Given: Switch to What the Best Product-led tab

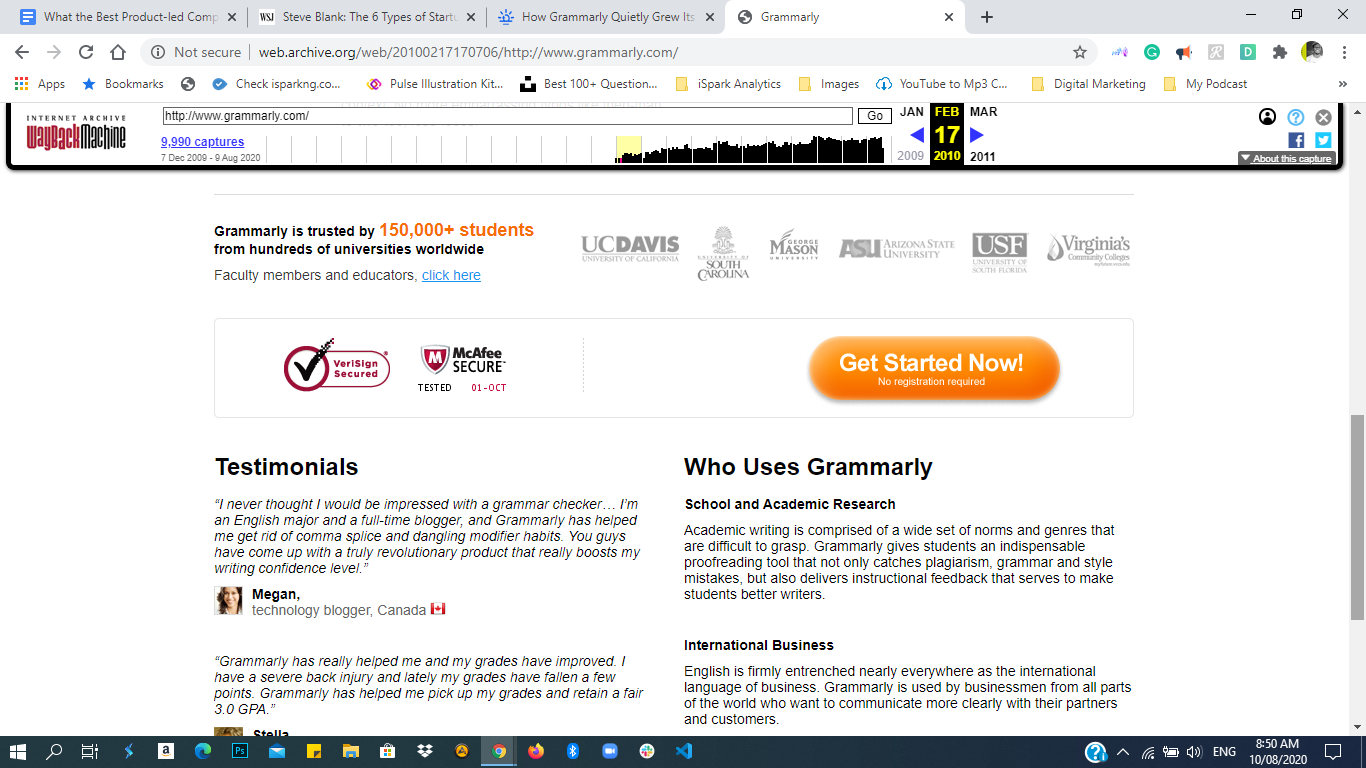Looking at the screenshot, I should tap(129, 17).
